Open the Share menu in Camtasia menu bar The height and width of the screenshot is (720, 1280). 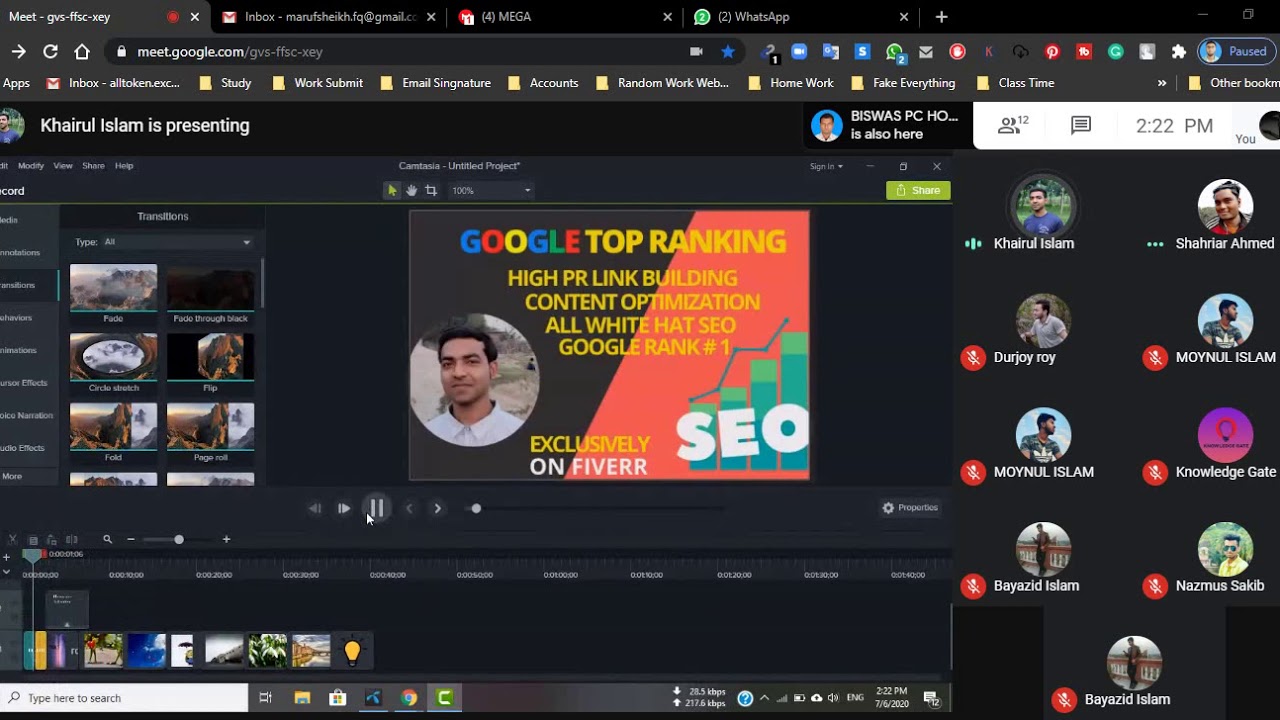93,166
